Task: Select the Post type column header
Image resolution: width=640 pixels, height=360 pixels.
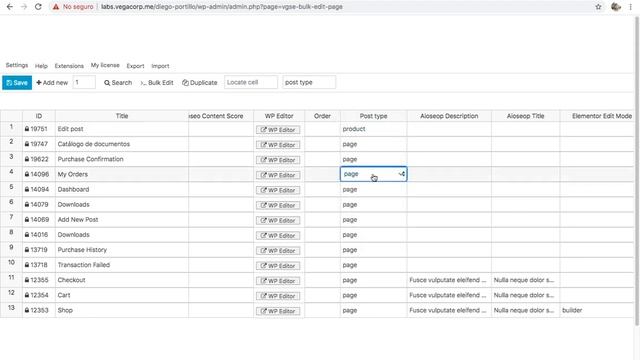Action: point(373,116)
